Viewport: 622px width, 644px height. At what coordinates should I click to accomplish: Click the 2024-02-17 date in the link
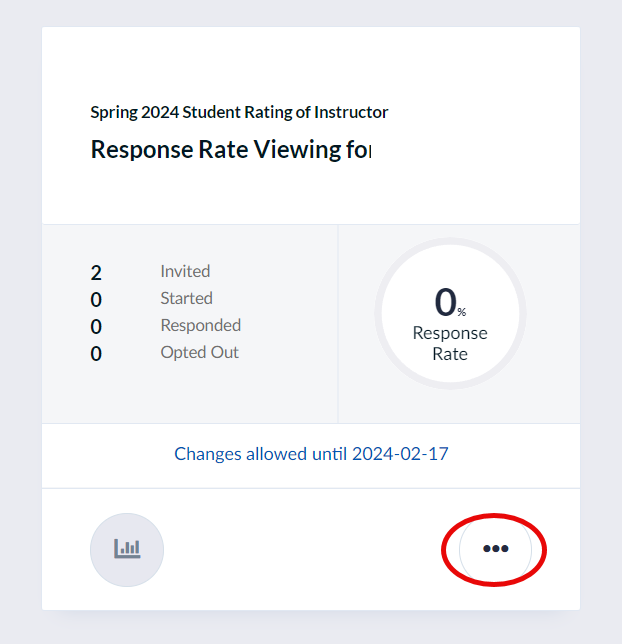400,454
